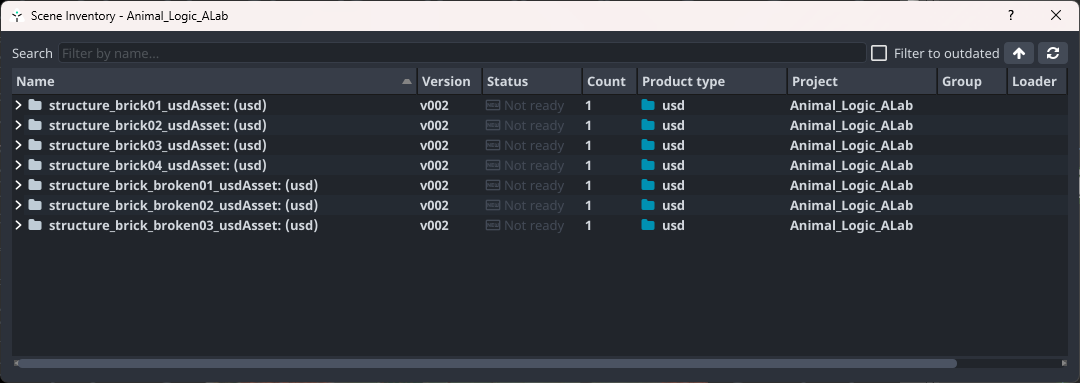Enable the Filter to outdated checkbox

pos(879,53)
